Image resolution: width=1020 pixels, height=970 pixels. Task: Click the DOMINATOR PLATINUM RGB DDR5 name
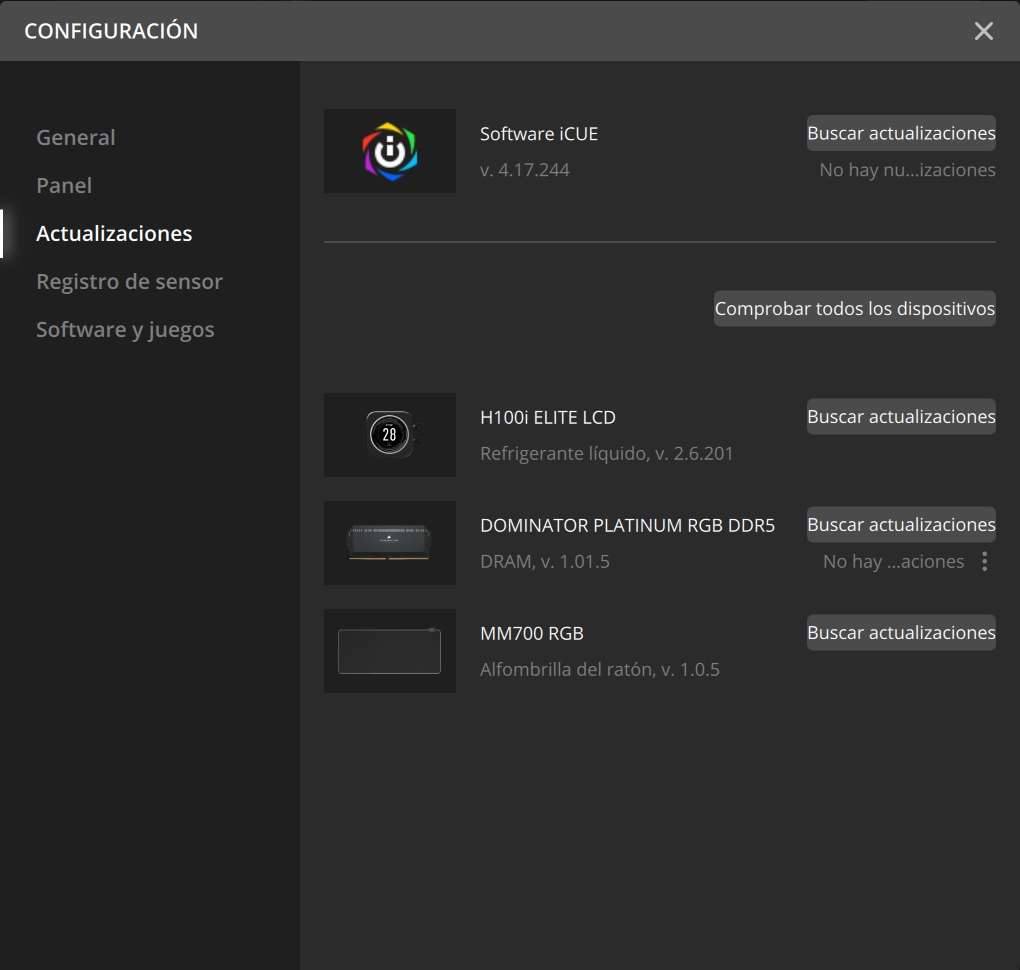[x=627, y=526]
